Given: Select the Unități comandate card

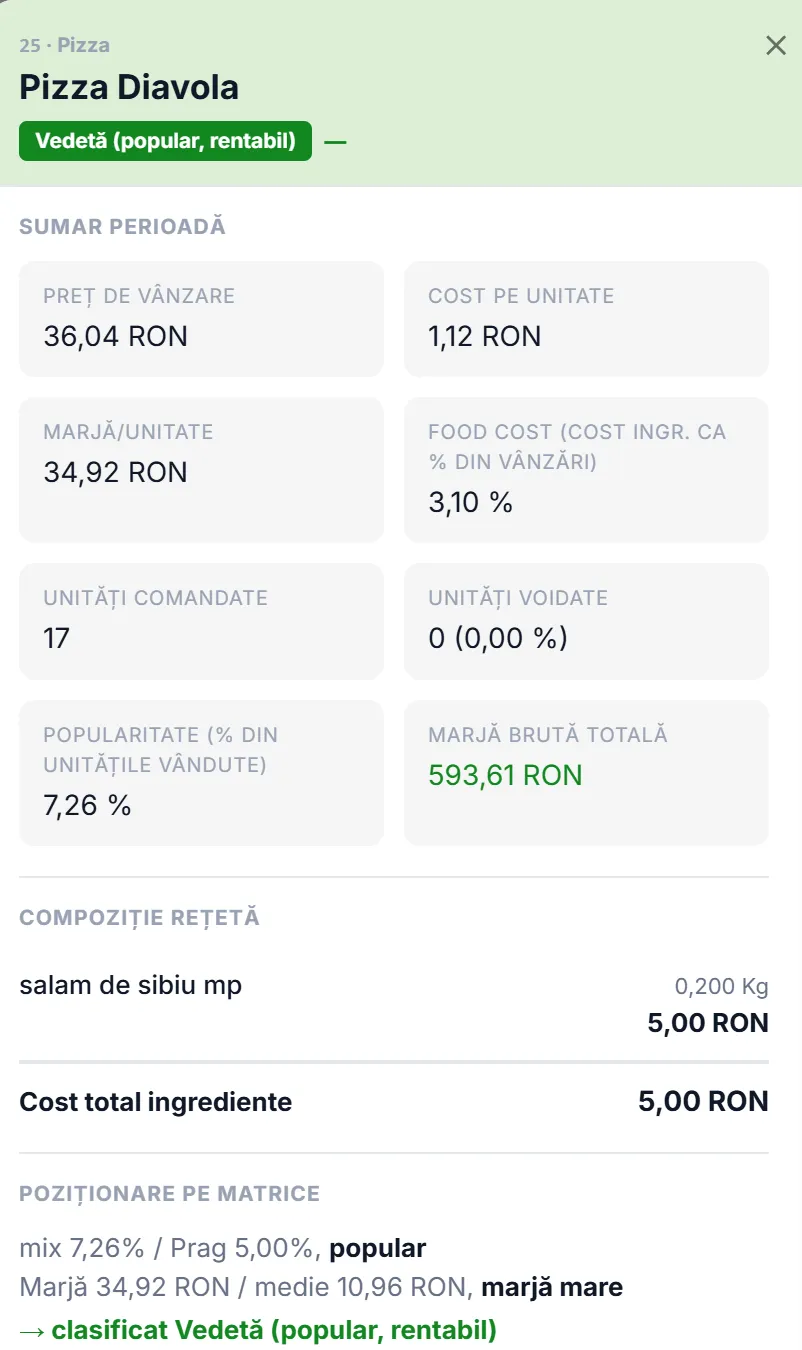Looking at the screenshot, I should 201,621.
